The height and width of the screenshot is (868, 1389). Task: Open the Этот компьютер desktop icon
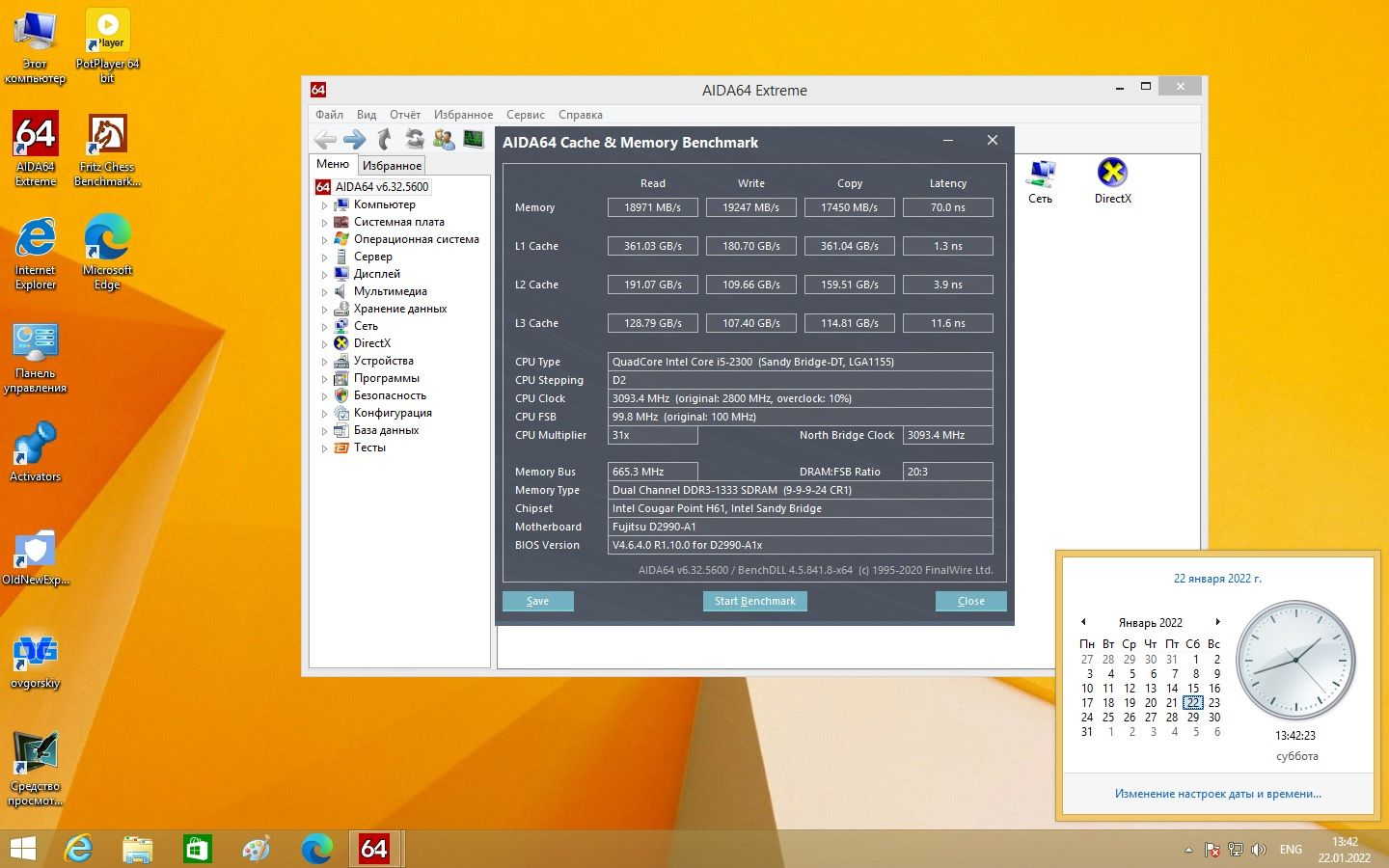click(36, 45)
